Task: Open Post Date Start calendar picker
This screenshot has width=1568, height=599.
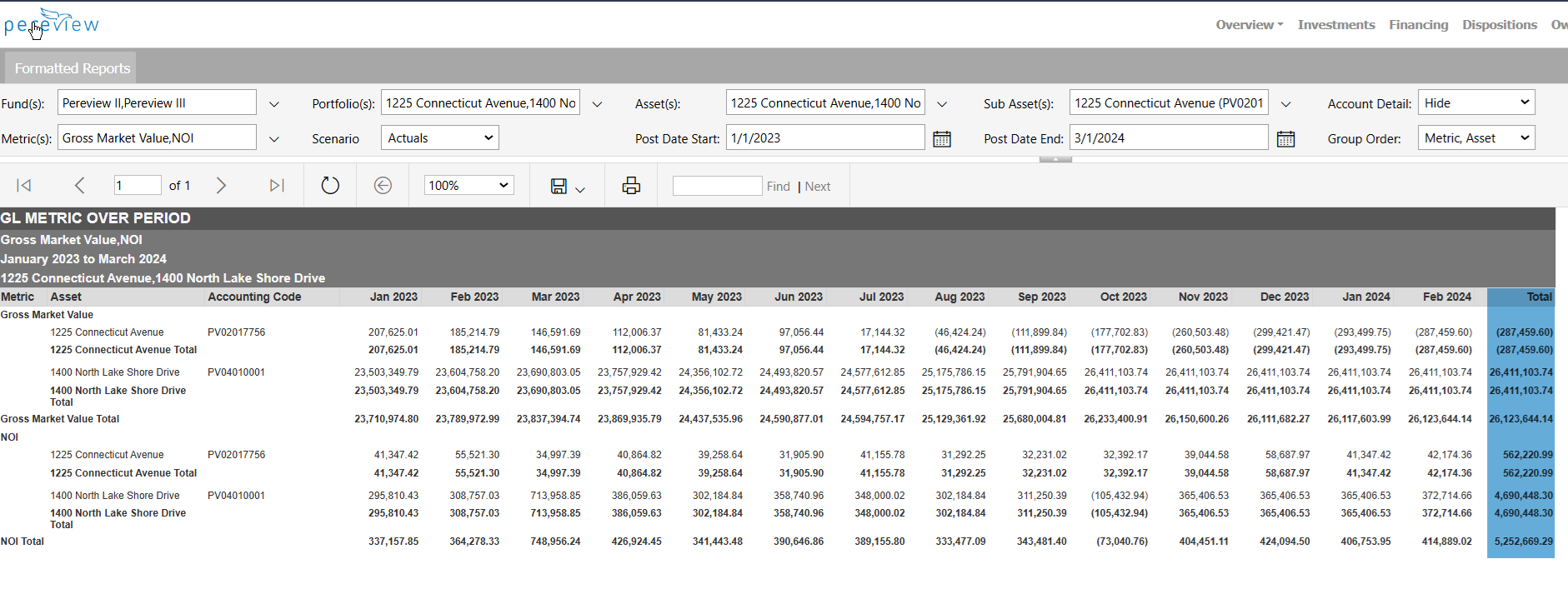Action: coord(942,139)
